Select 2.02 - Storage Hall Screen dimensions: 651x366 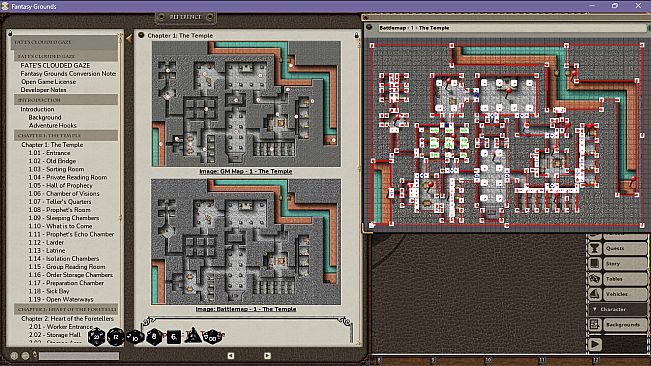(55, 335)
